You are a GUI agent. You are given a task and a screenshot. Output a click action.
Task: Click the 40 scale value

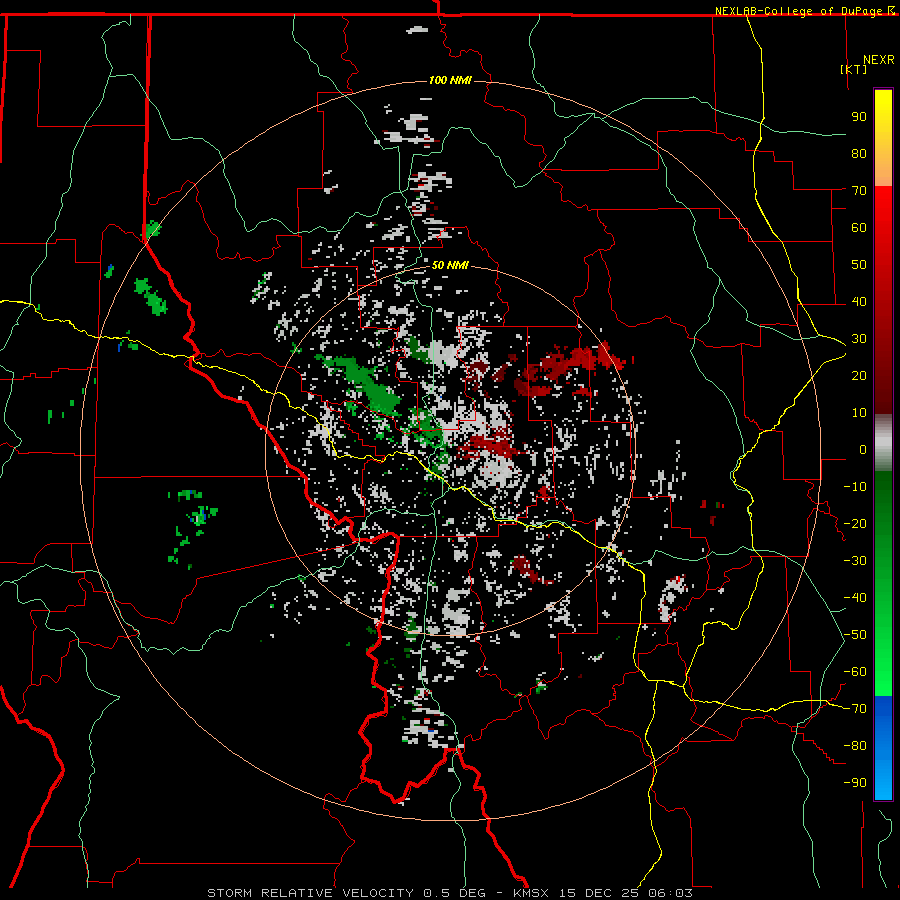coord(859,302)
